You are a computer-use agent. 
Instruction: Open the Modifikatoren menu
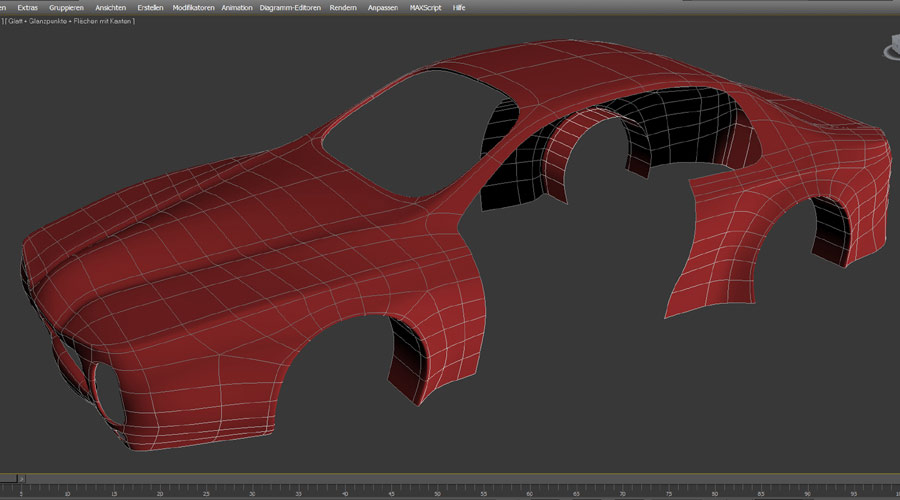pos(193,7)
